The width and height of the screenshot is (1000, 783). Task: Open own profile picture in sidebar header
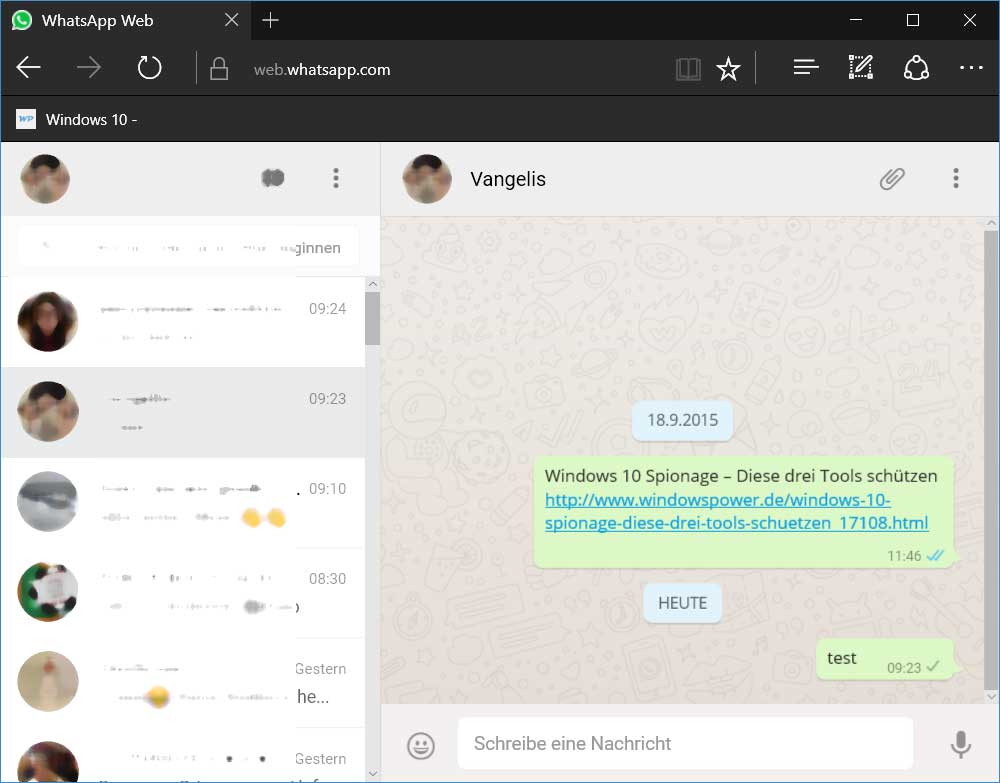pyautogui.click(x=45, y=179)
